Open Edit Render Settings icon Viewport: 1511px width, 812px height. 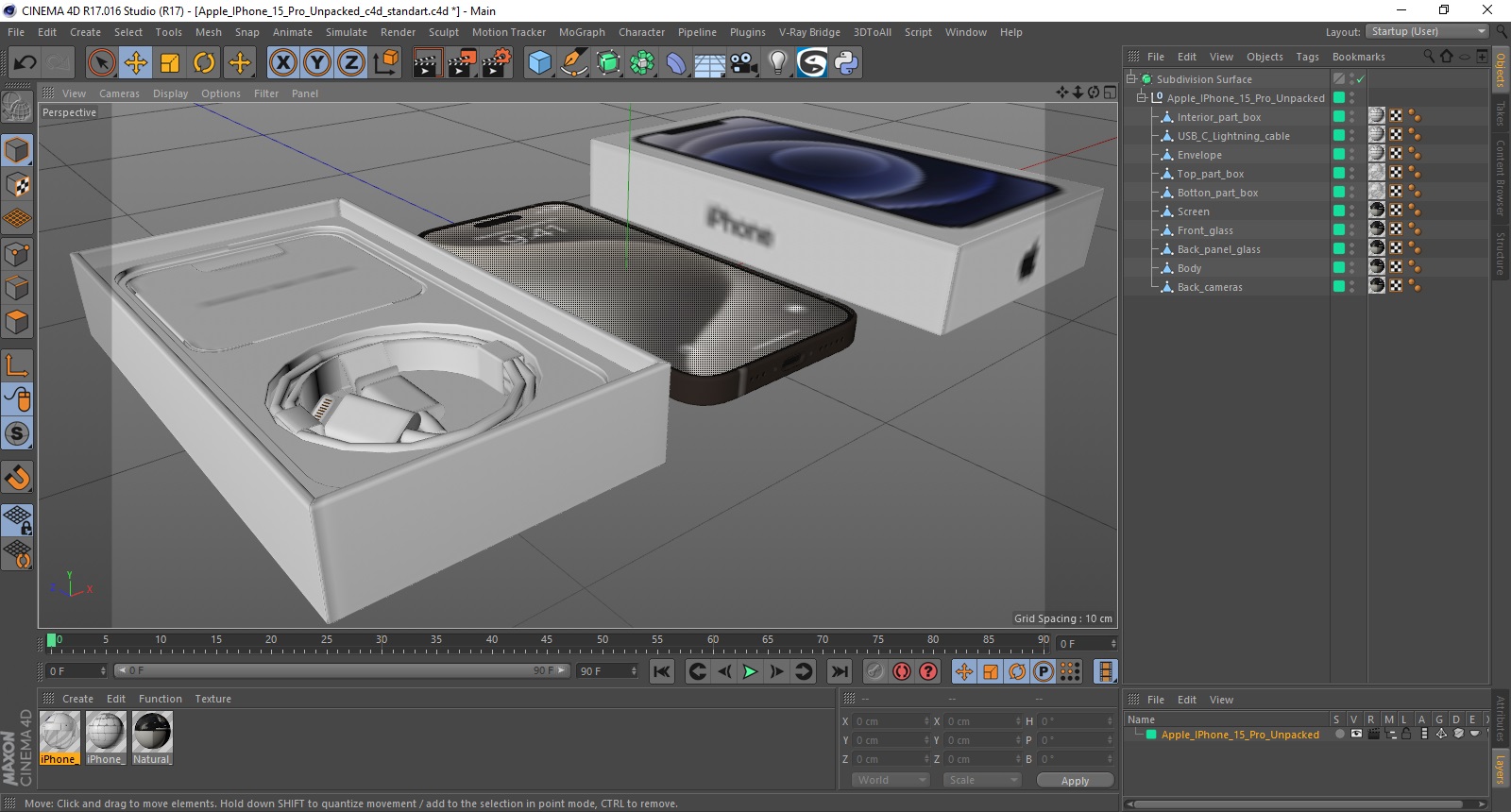[497, 63]
